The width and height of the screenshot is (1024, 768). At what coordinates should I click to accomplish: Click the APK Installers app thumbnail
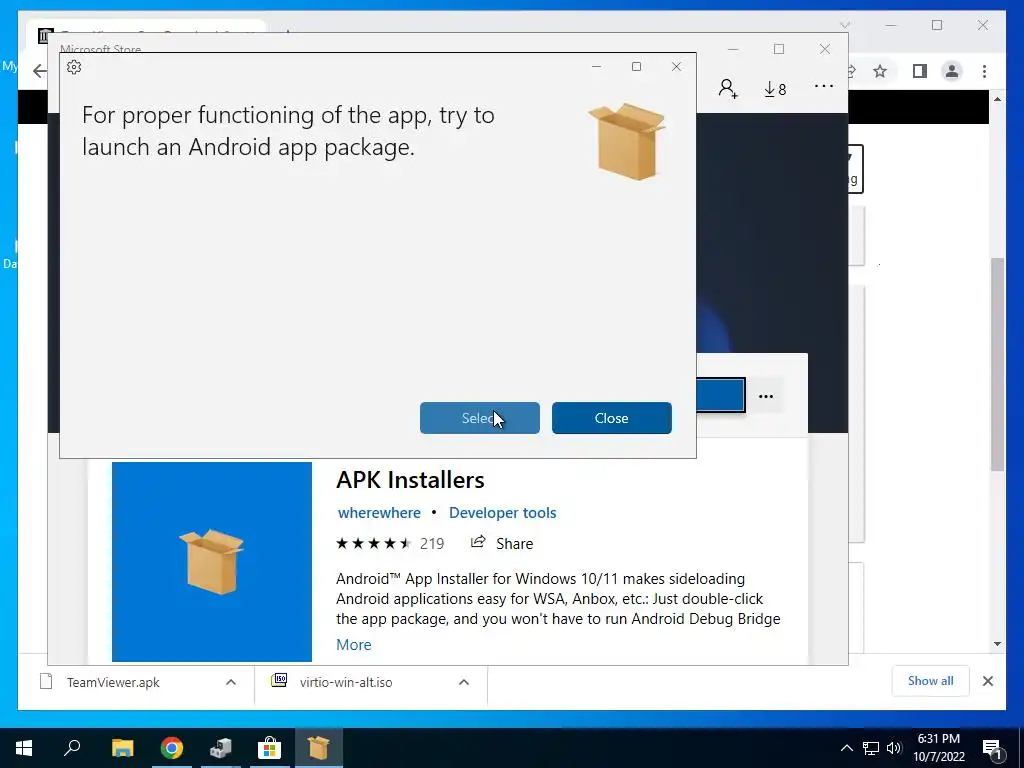pyautogui.click(x=212, y=562)
